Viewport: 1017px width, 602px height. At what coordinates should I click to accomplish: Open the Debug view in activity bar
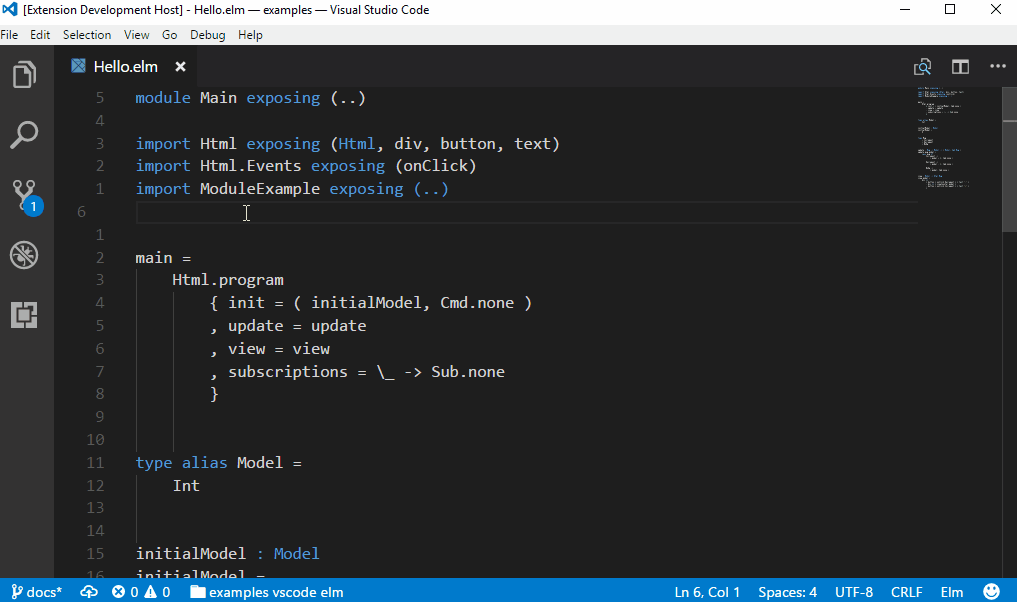[25, 255]
